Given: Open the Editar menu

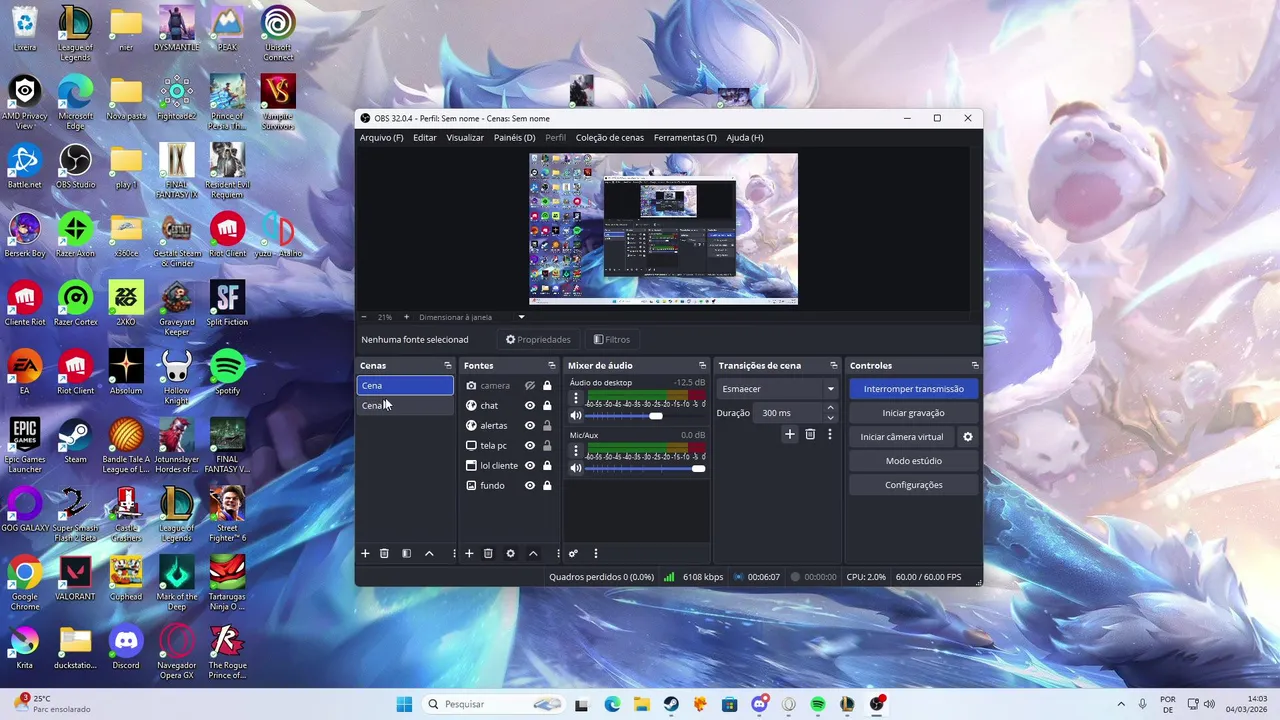Looking at the screenshot, I should 425,138.
